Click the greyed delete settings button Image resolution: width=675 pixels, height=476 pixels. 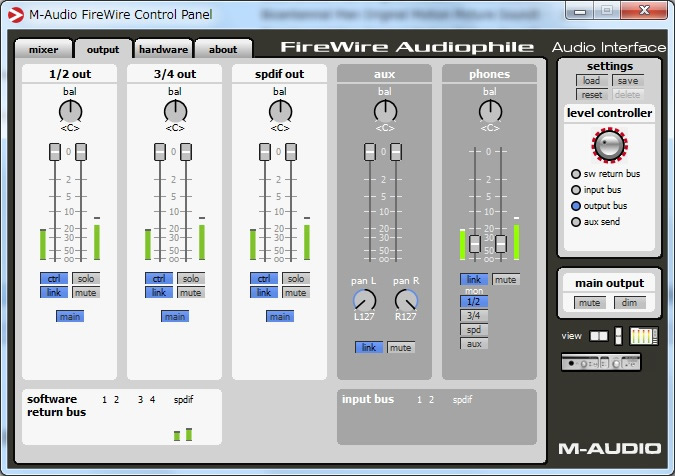click(x=628, y=94)
